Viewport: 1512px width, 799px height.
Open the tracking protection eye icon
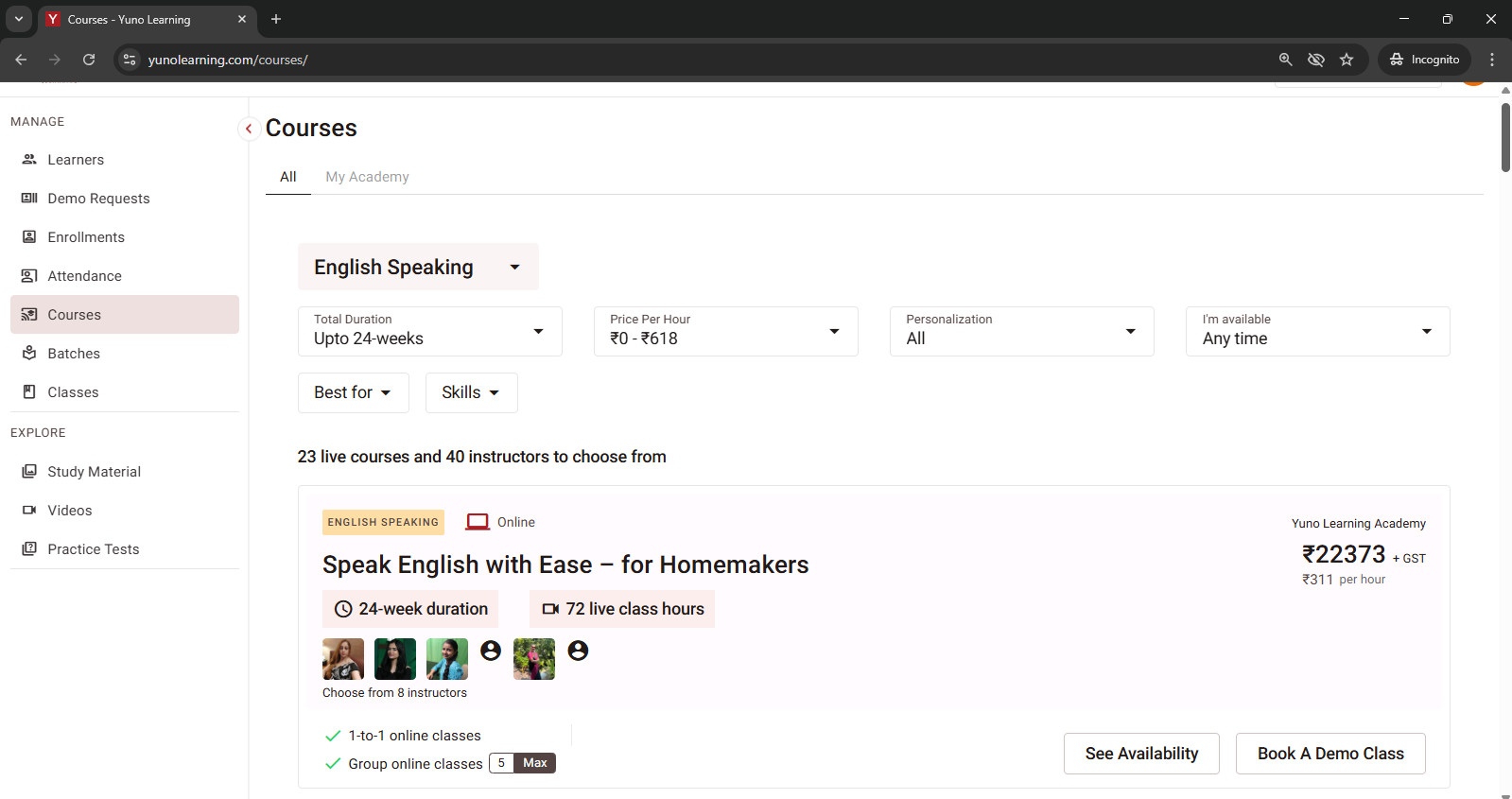(x=1315, y=60)
